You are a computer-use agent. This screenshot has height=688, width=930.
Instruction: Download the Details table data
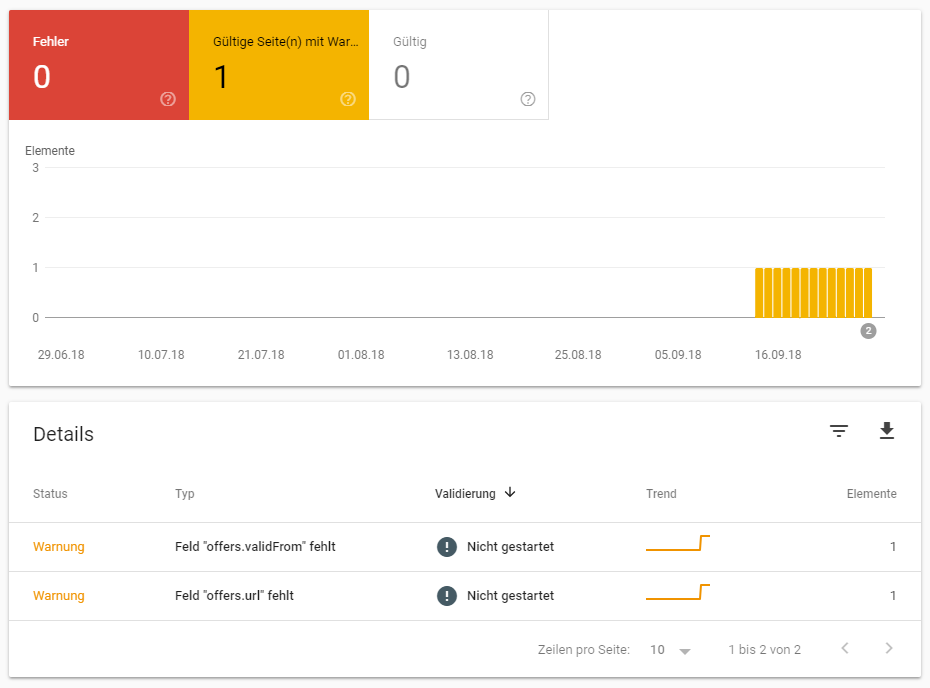[x=887, y=431]
